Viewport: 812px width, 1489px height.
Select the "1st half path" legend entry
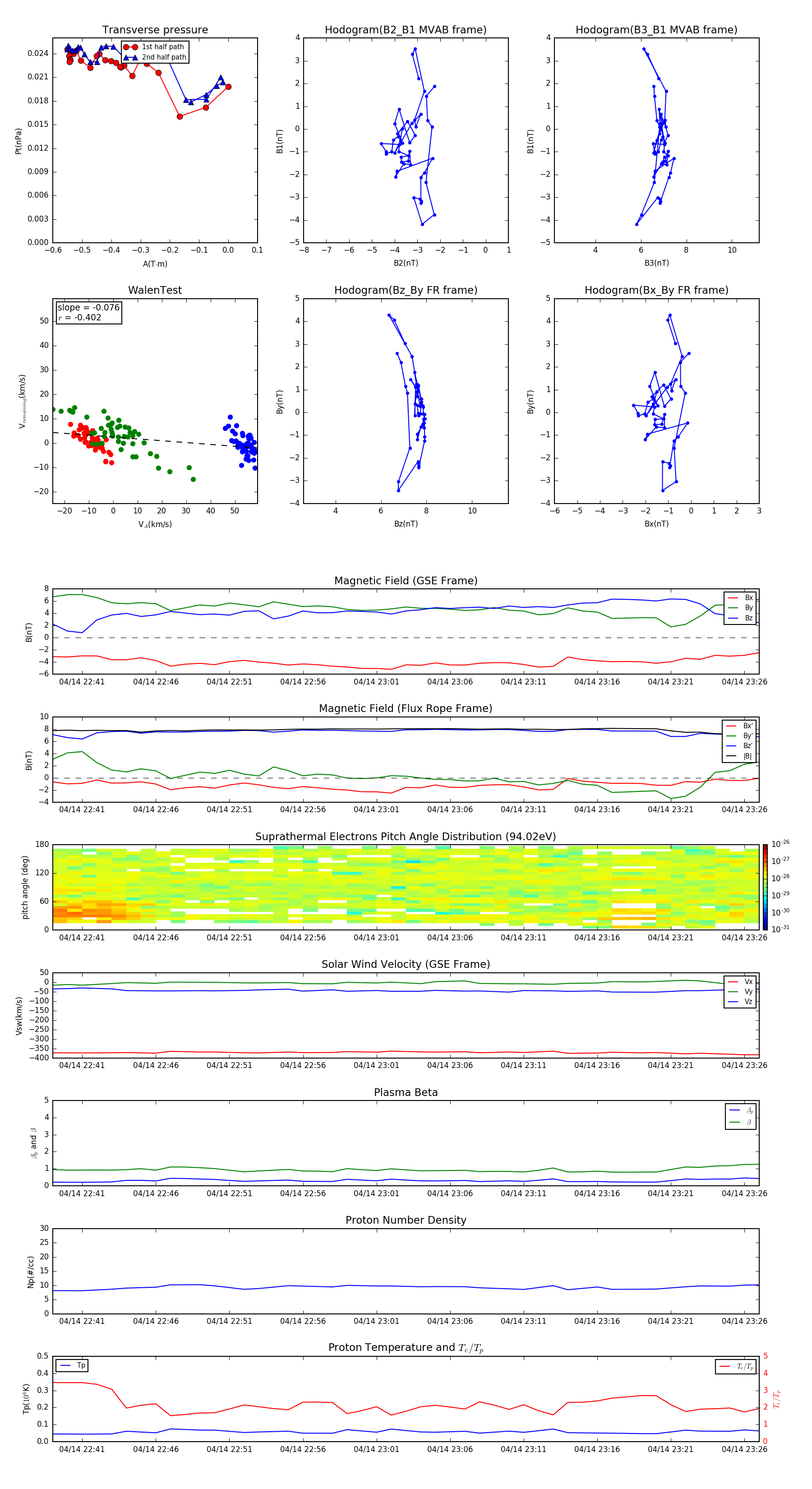(x=155, y=47)
